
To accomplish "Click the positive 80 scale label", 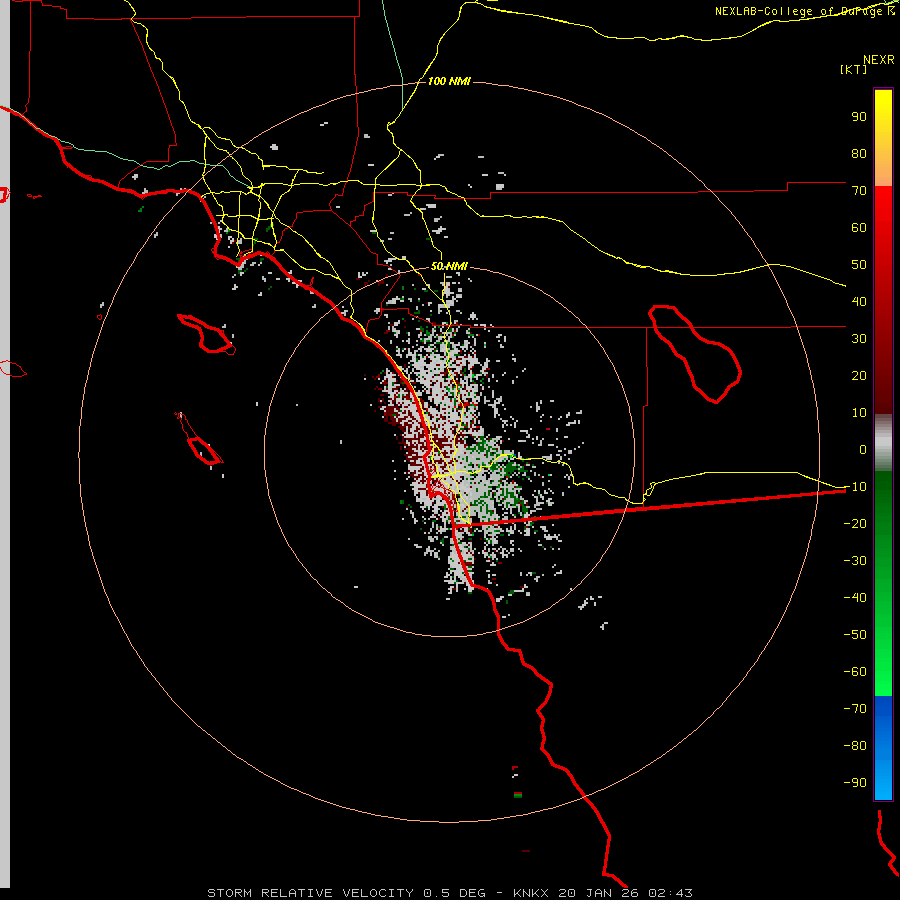I will coord(859,153).
